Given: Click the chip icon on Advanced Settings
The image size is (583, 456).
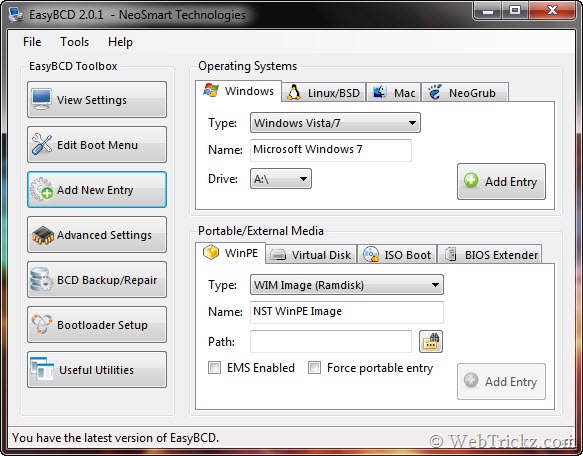Looking at the screenshot, I should [x=42, y=235].
